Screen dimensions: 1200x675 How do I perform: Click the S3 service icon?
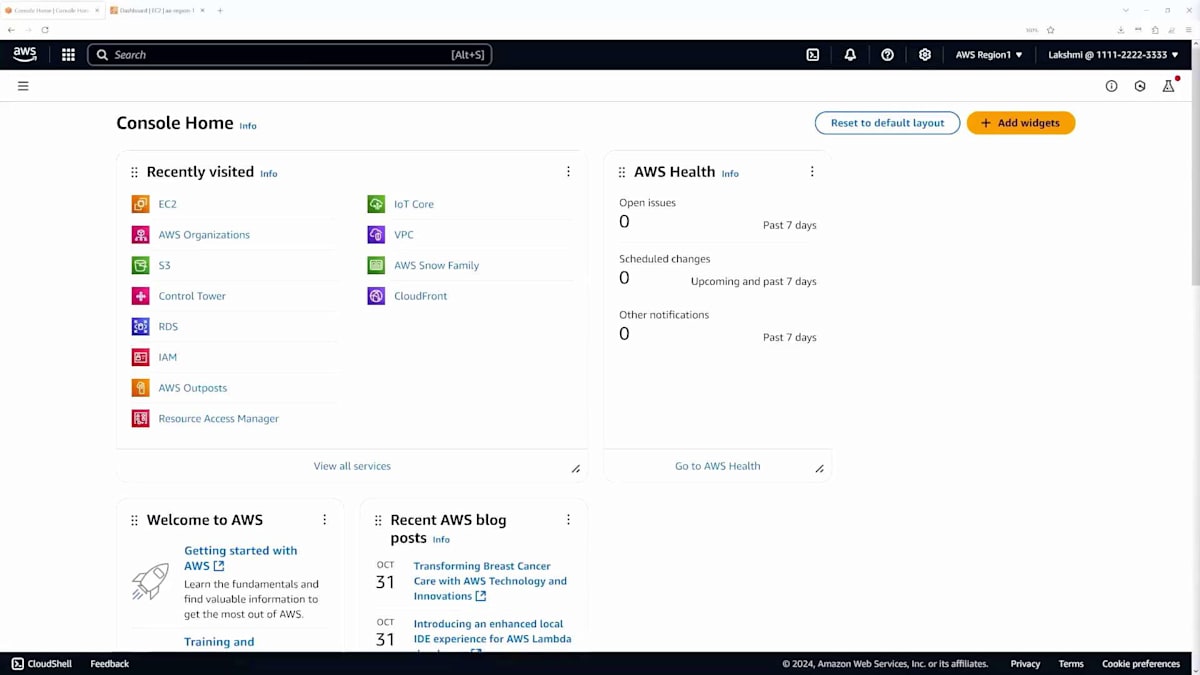point(140,265)
